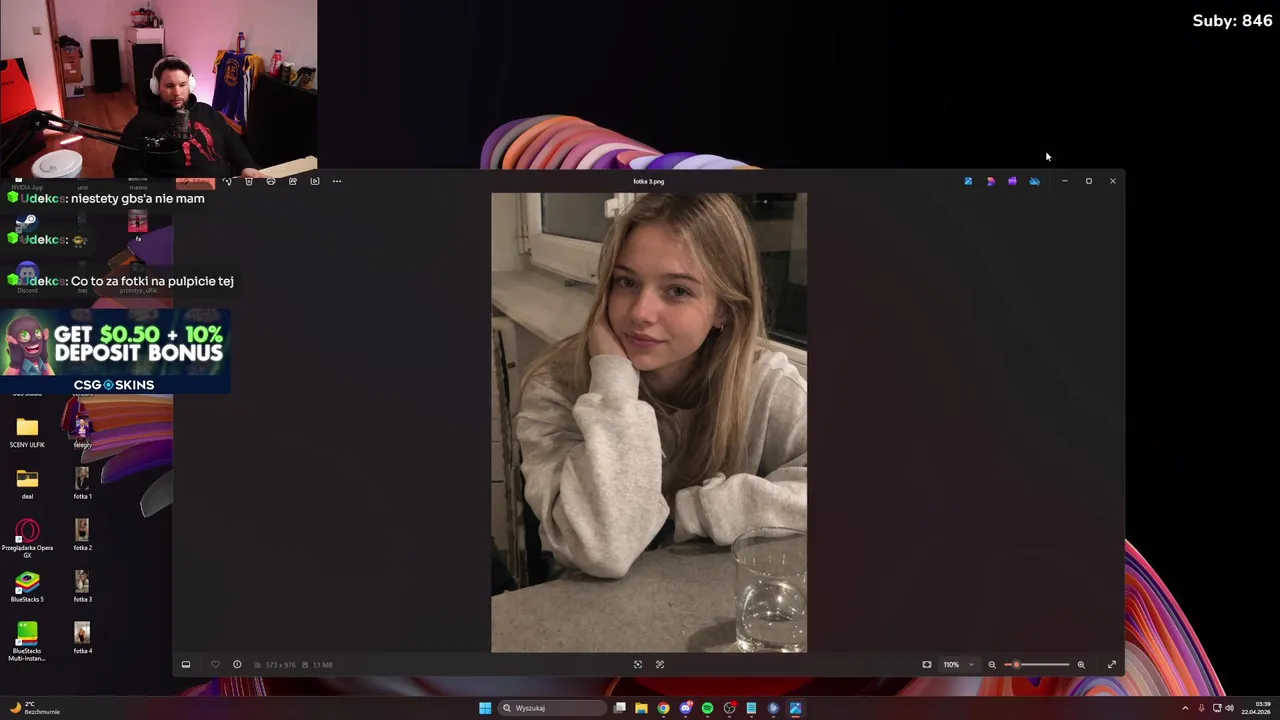Open OneDrive cloud icon in Photos title bar
Viewport: 1280px width, 720px height.
(1034, 181)
